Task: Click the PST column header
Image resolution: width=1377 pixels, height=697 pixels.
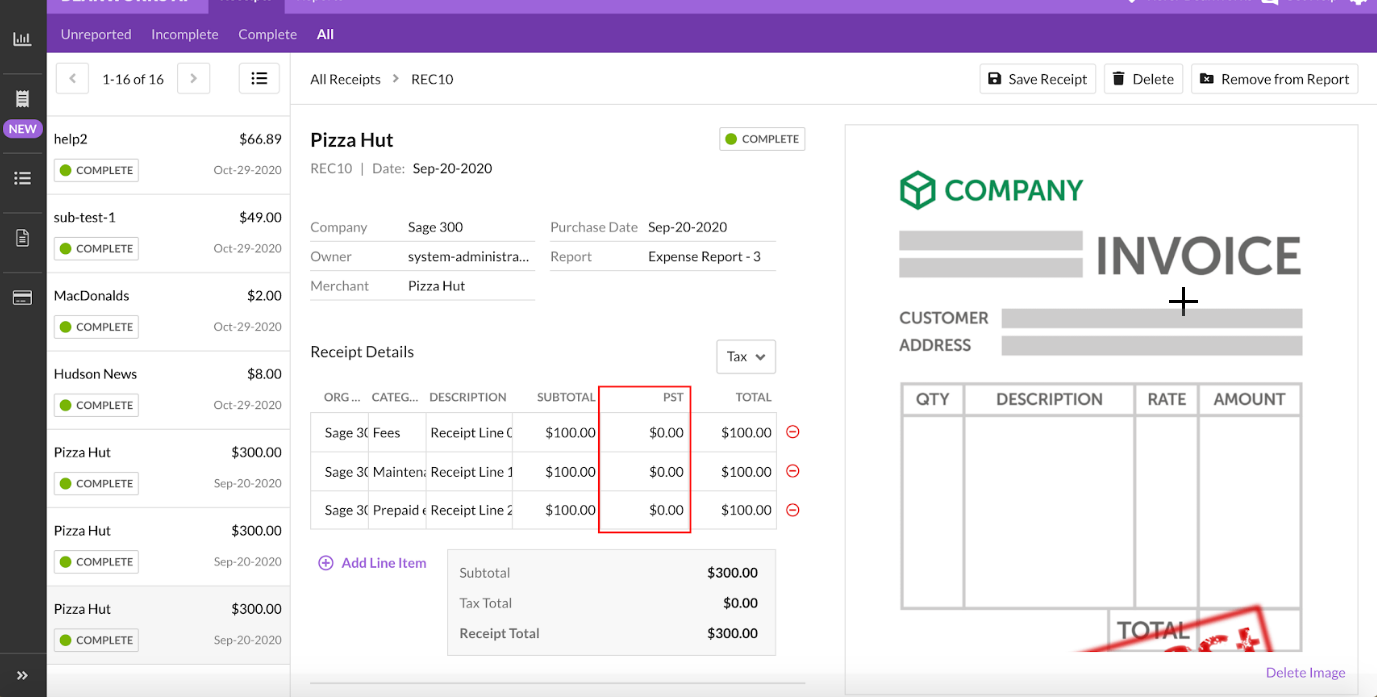Action: coord(673,397)
